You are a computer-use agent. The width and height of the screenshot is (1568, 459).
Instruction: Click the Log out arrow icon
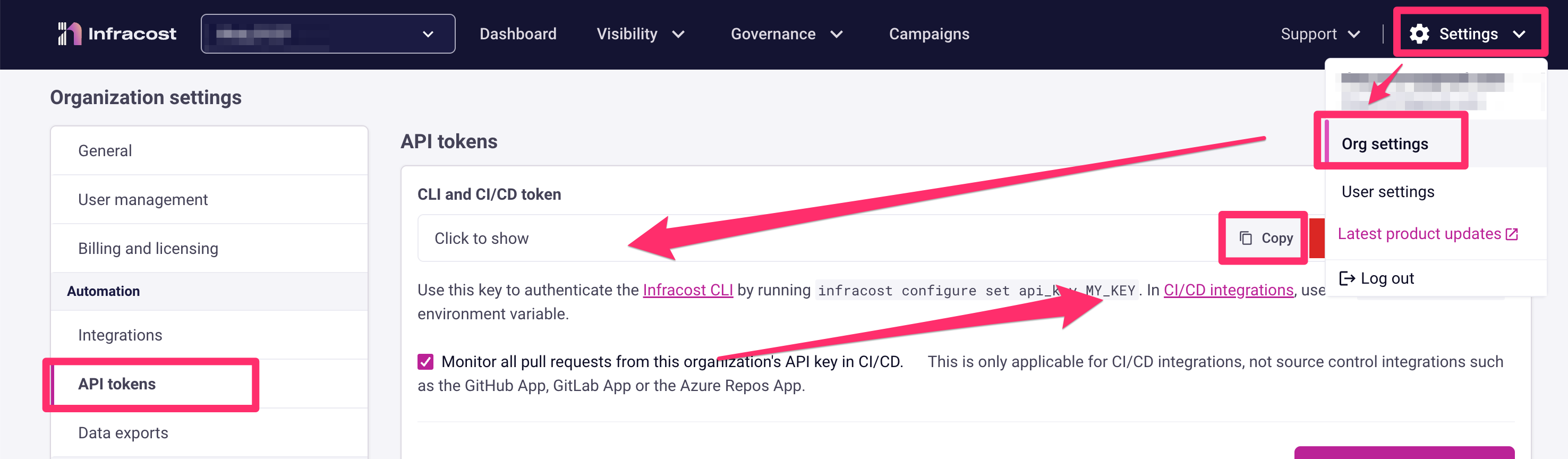pyautogui.click(x=1347, y=278)
